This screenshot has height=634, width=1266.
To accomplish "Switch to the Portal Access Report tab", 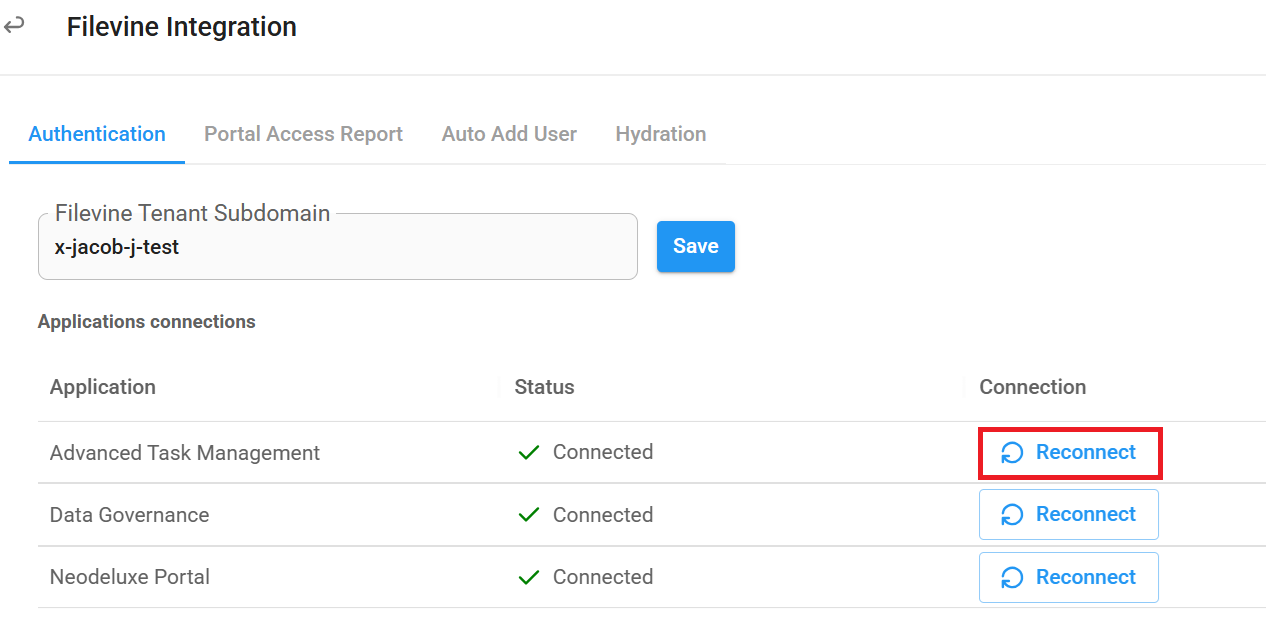I will pyautogui.click(x=303, y=134).
